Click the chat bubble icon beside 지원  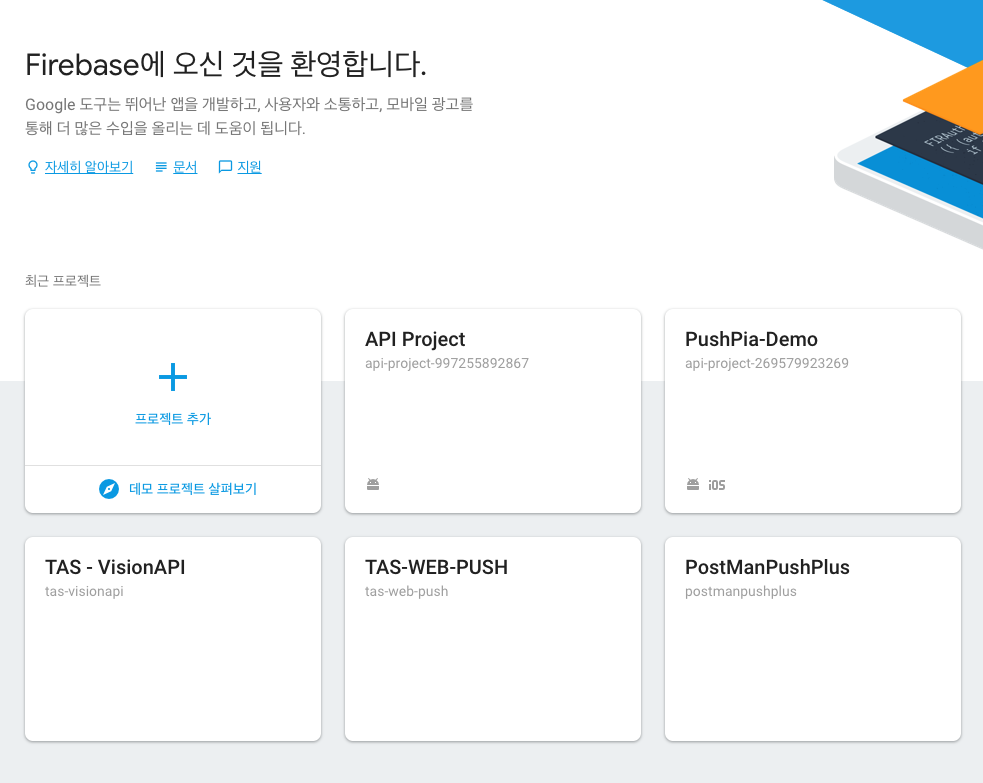pyautogui.click(x=225, y=167)
